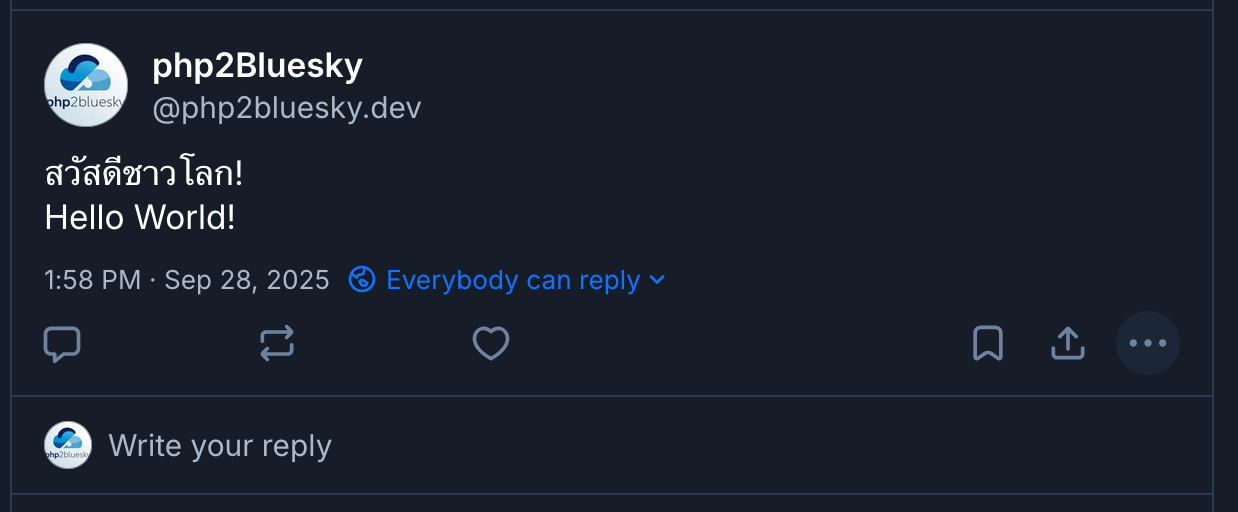Viewport: 1238px width, 512px height.
Task: Open the 'Everybody can reply' setting
Action: tap(512, 280)
